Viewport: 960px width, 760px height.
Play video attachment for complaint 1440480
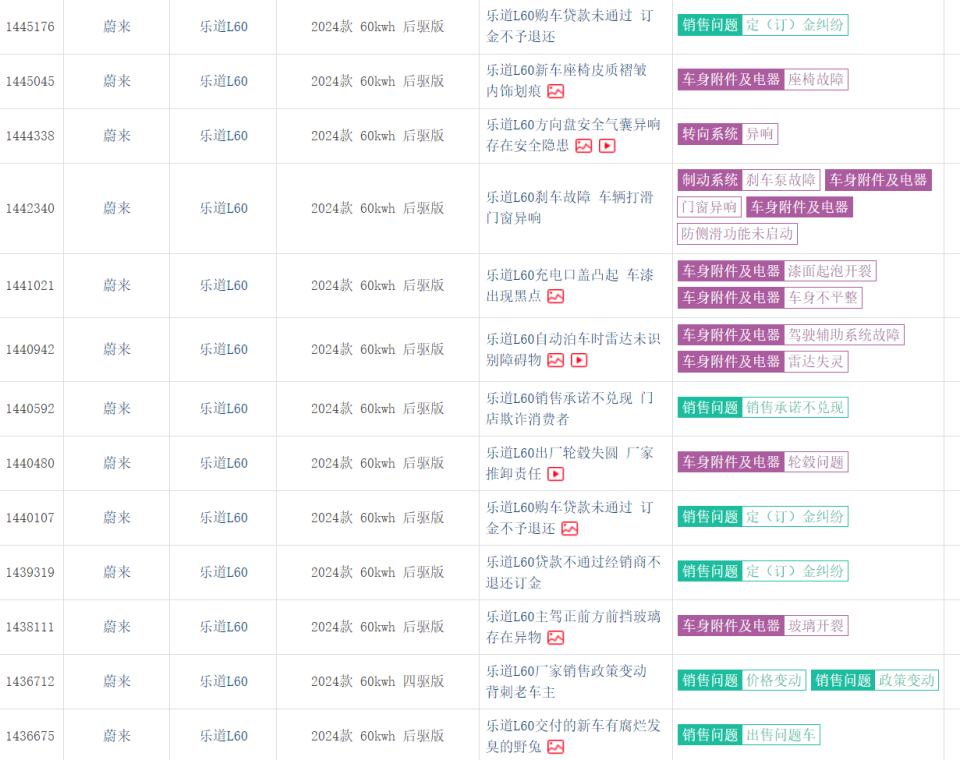pos(555,474)
